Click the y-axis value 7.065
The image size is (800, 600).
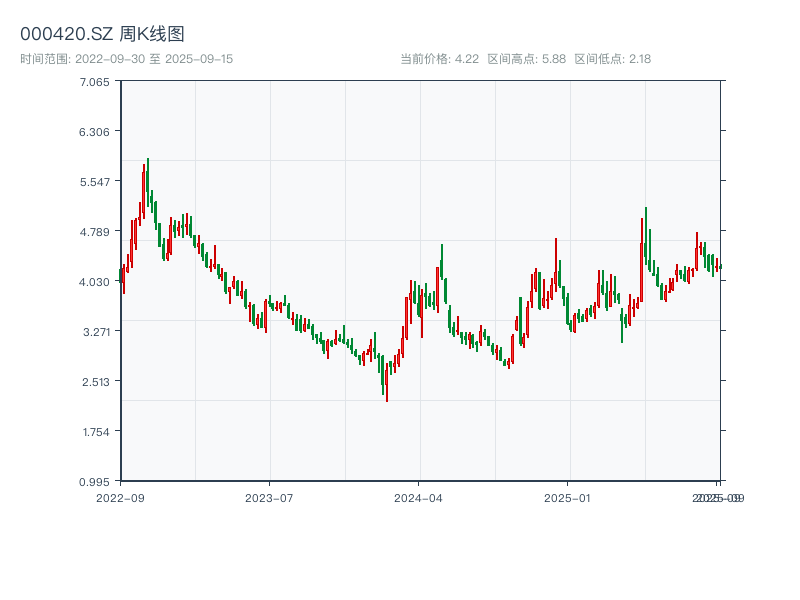pos(94,82)
